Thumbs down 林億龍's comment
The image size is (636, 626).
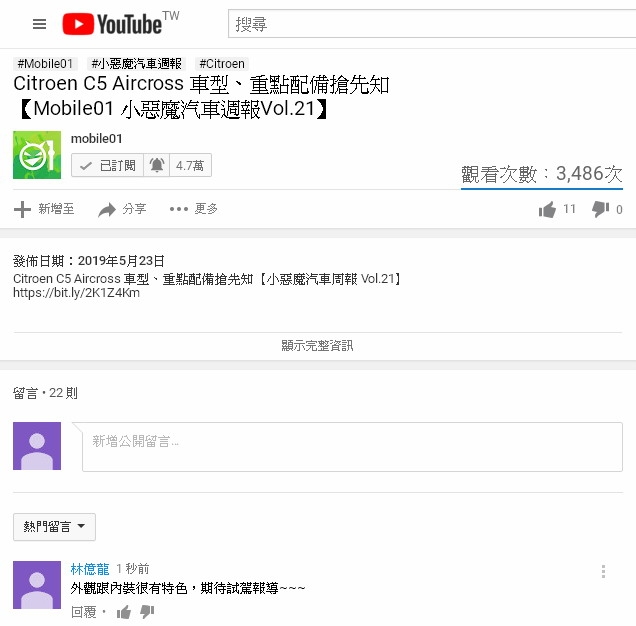147,612
